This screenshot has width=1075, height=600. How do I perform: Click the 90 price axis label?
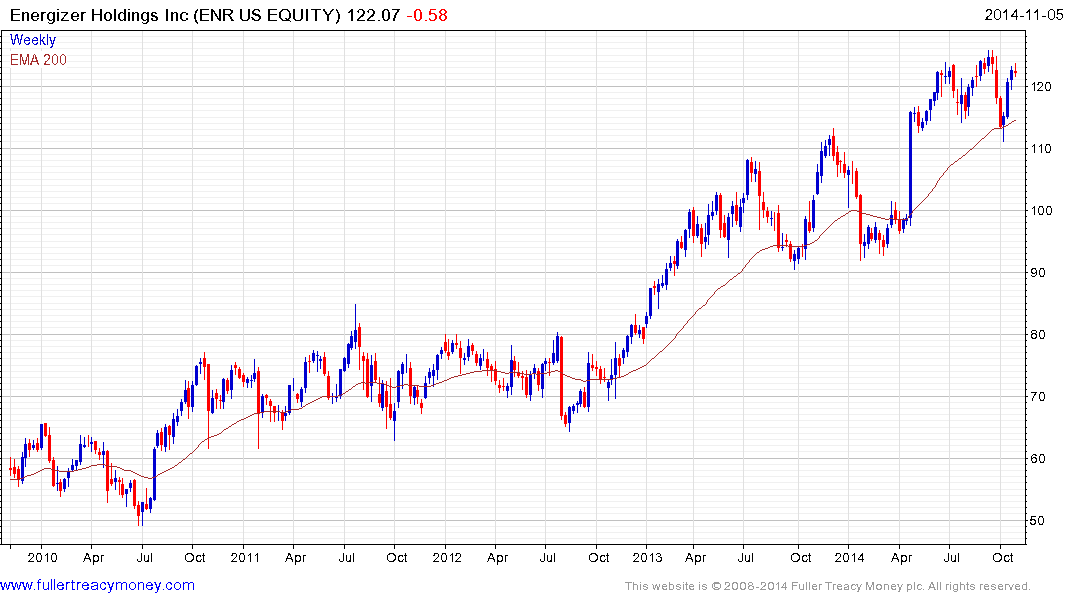[x=1039, y=272]
